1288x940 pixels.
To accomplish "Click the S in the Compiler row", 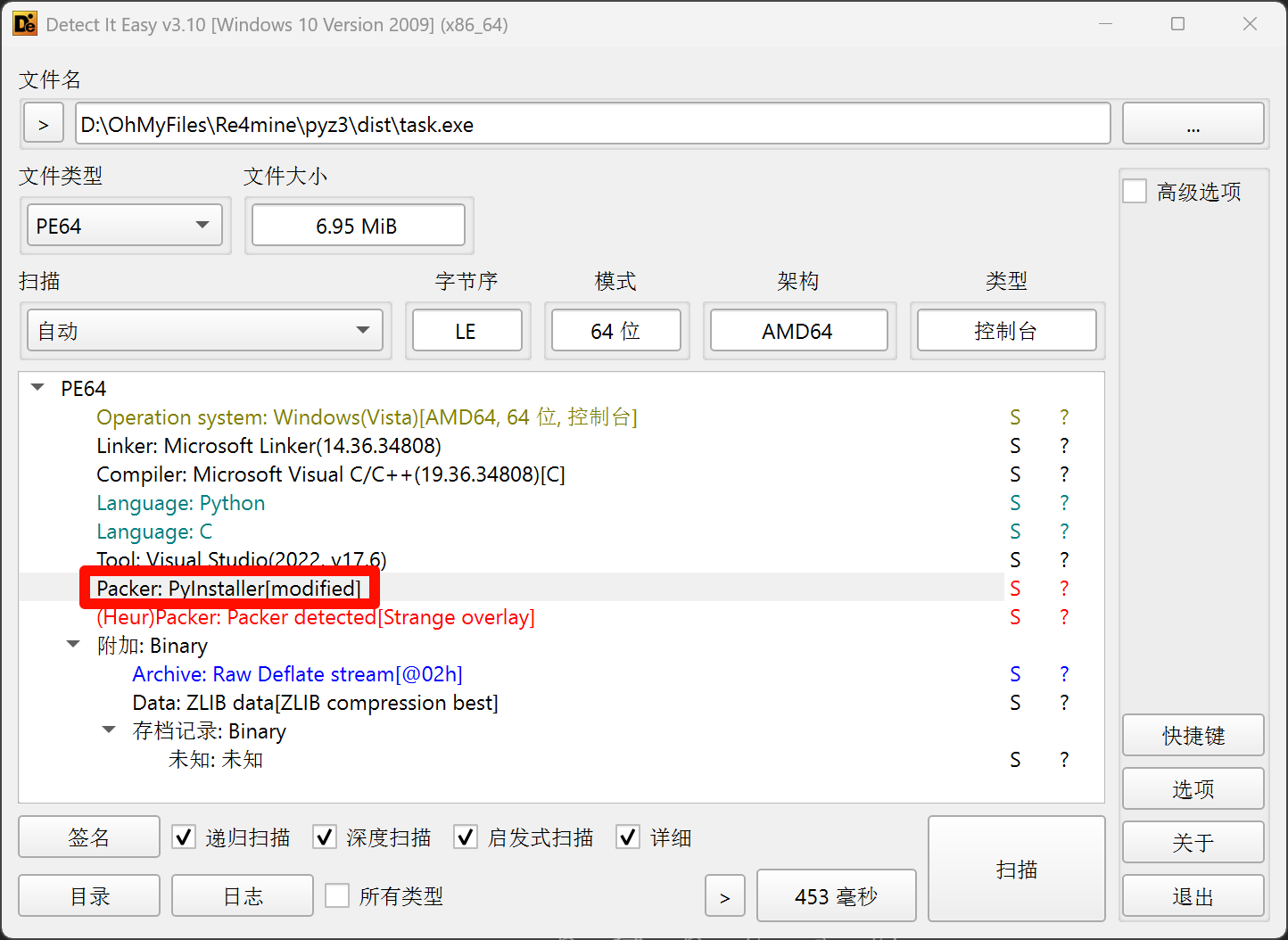I will pyautogui.click(x=1015, y=474).
